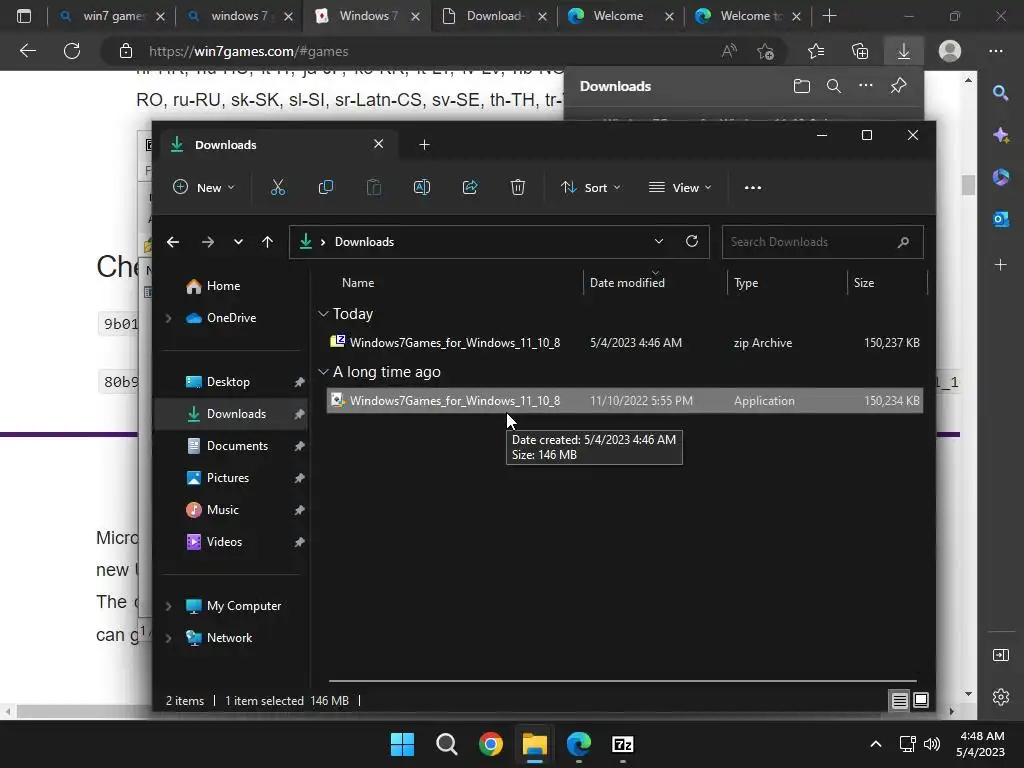Viewport: 1024px width, 768px height.
Task: Close the Downloads tab in File Explorer
Action: tap(378, 144)
